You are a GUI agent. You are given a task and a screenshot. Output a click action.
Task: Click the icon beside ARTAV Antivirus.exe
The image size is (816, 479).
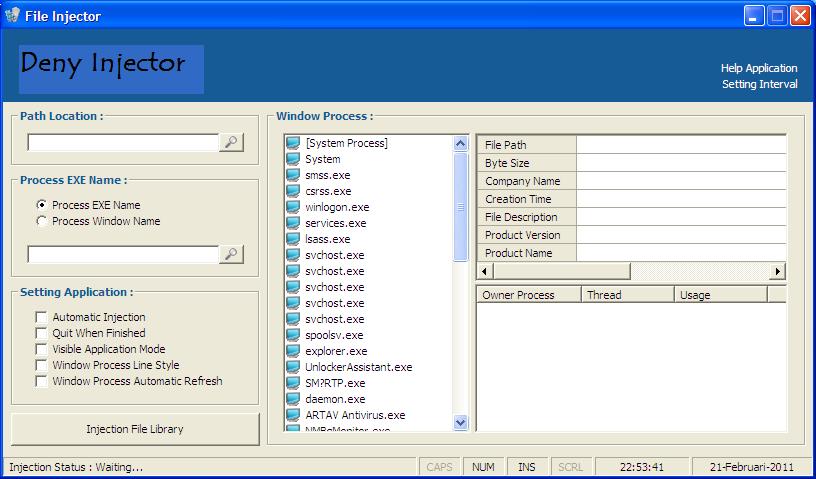pos(293,415)
